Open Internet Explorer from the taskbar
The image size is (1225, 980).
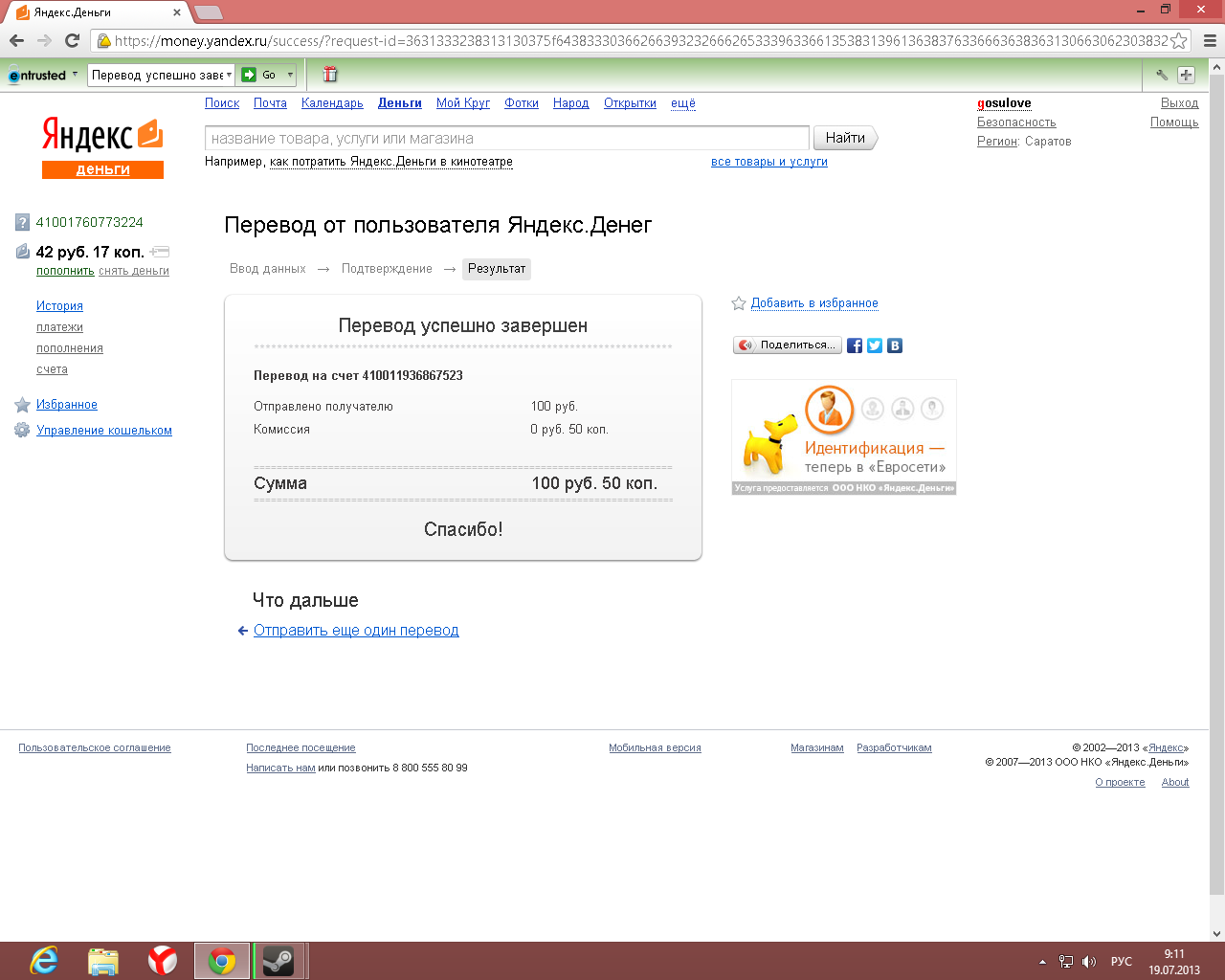tap(44, 961)
